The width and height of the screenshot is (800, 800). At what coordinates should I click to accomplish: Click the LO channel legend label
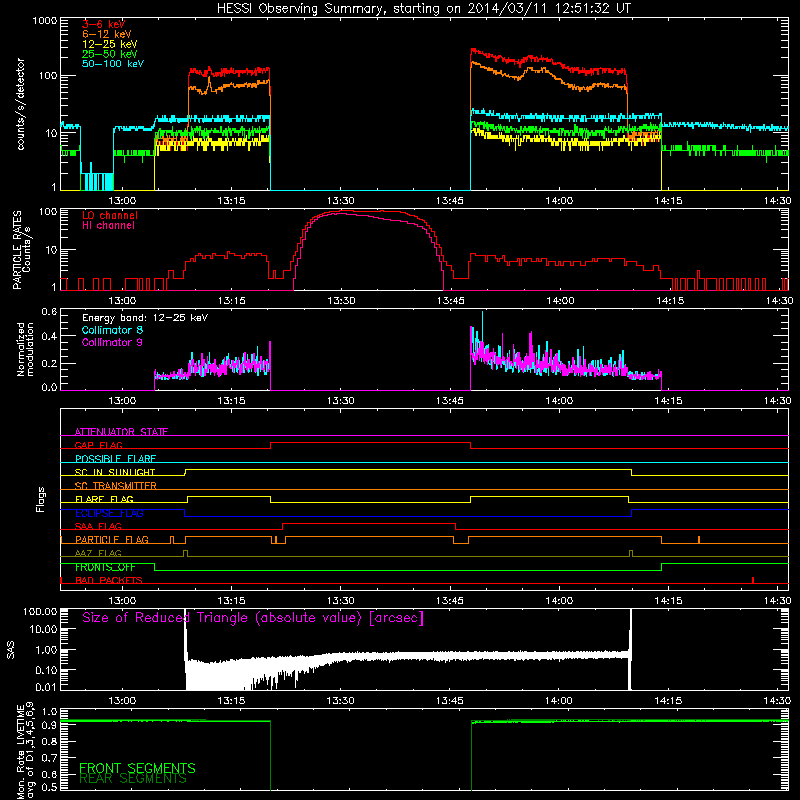point(110,215)
